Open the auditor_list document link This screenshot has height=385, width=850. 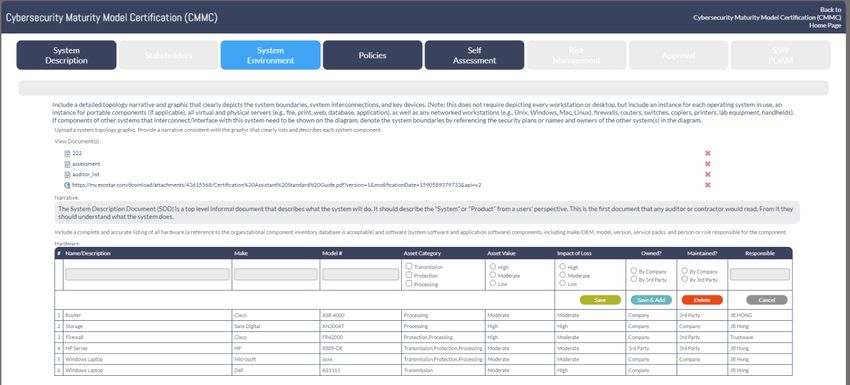click(x=86, y=175)
